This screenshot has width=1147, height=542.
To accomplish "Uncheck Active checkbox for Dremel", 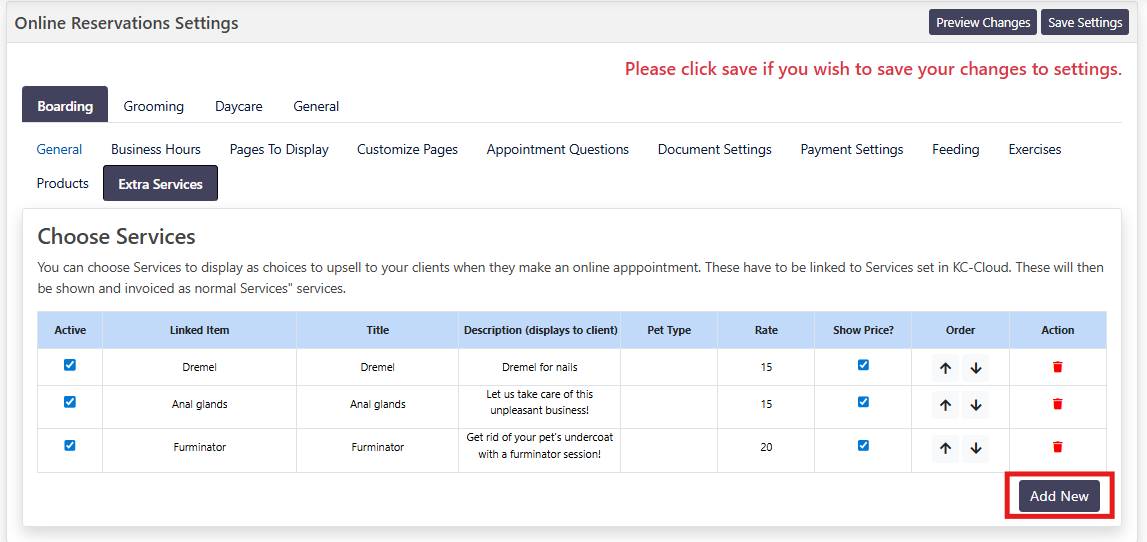I will coord(70,365).
